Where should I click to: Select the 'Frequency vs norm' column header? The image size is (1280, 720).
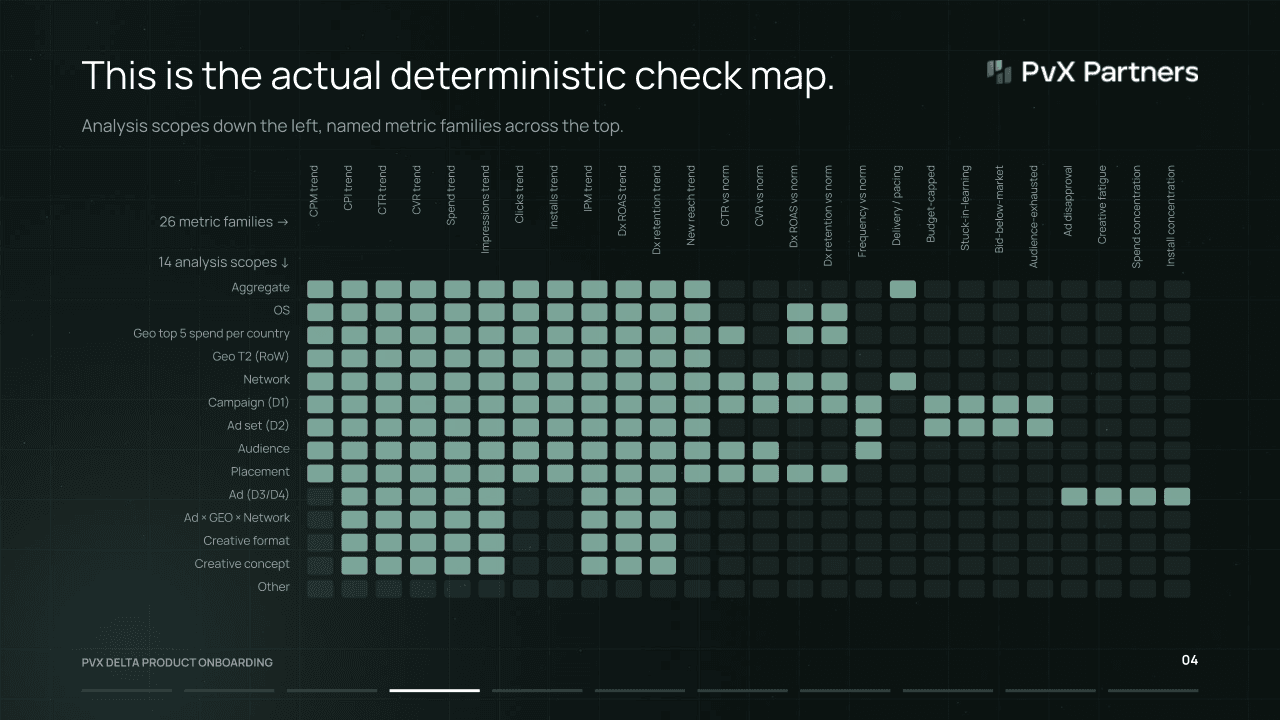863,211
